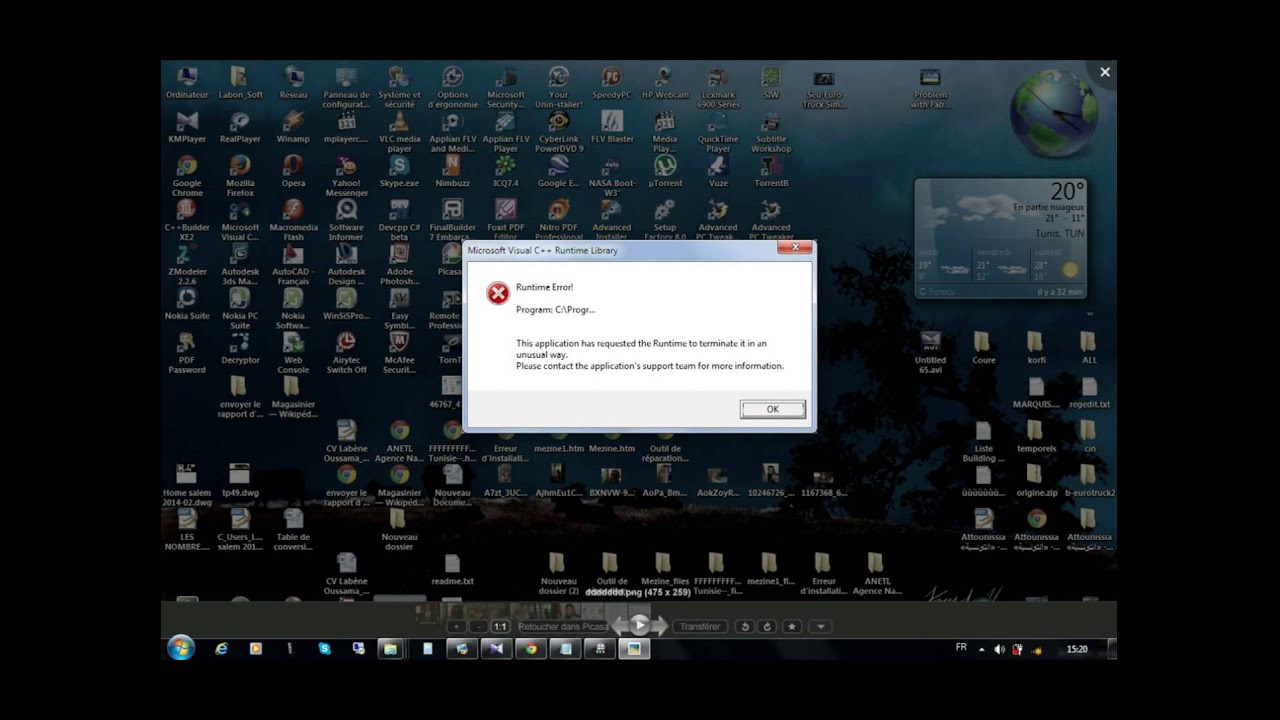Select the Skype.exe desktop icon
The height and width of the screenshot is (720, 1280).
pyautogui.click(x=399, y=172)
